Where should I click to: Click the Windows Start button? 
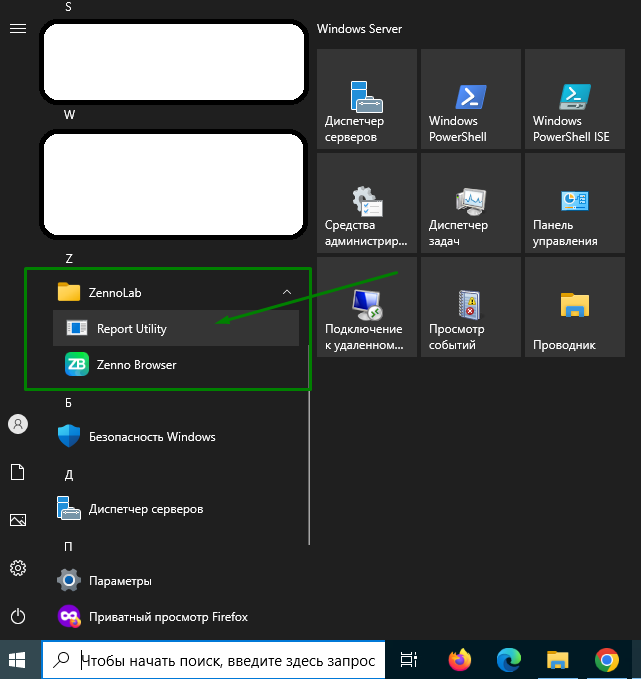click(17, 660)
